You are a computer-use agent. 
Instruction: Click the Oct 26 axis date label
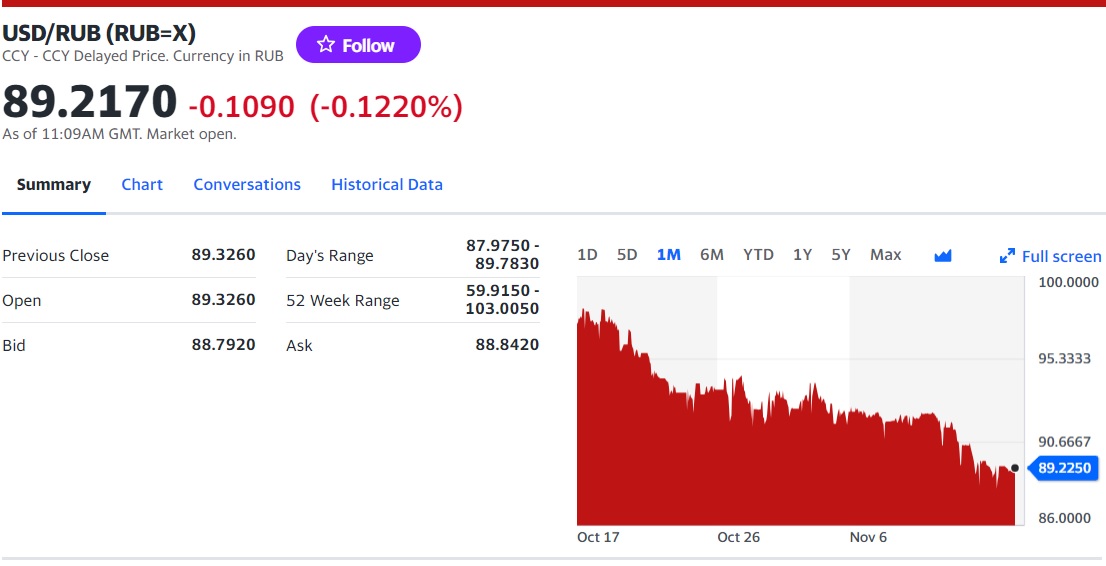point(739,537)
